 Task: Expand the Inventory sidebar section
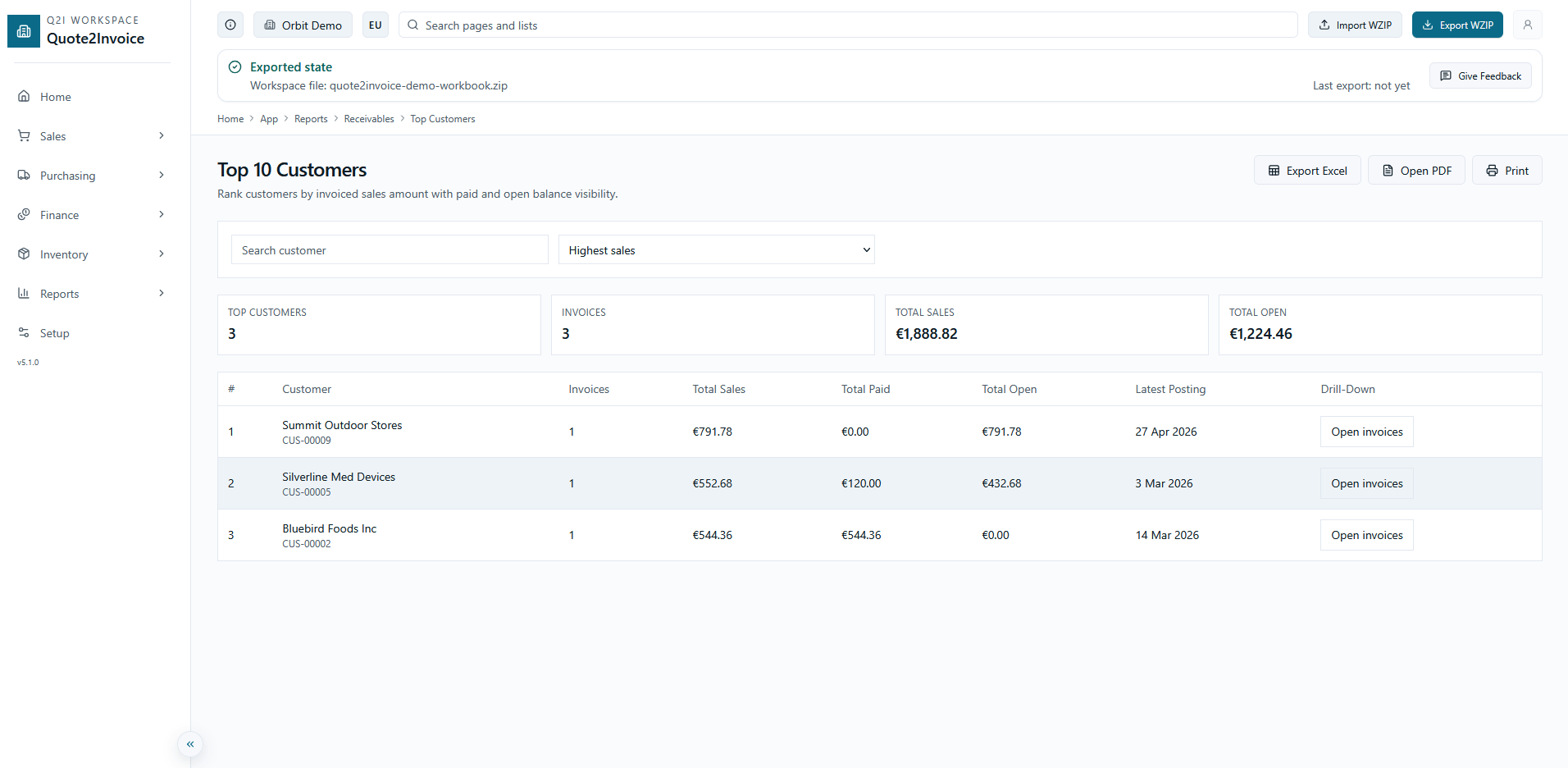click(91, 254)
